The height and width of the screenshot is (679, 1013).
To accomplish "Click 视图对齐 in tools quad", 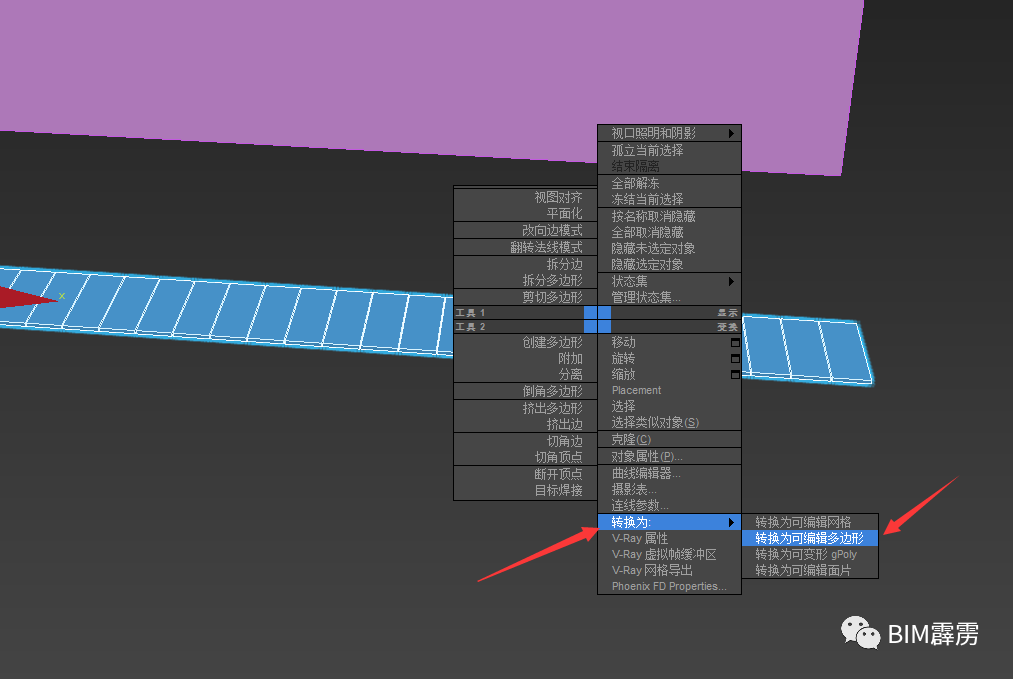I will 525,197.
